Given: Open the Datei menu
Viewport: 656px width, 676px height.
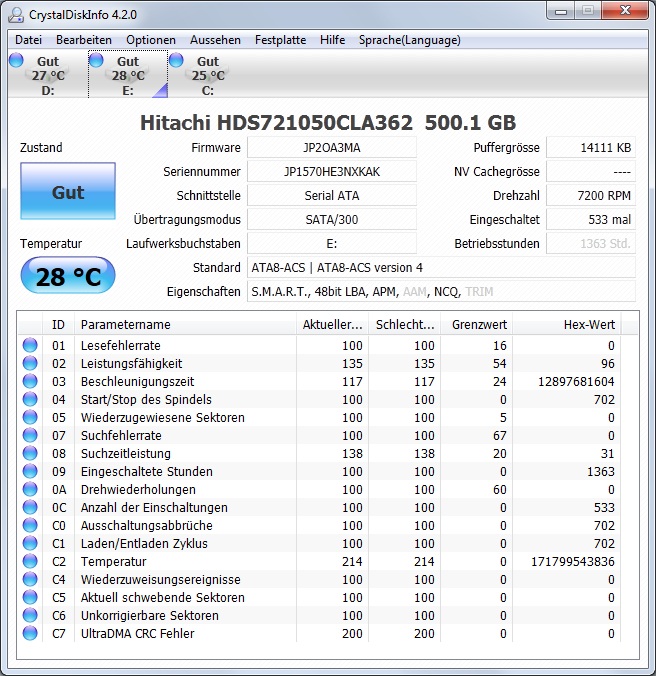Looking at the screenshot, I should (28, 40).
